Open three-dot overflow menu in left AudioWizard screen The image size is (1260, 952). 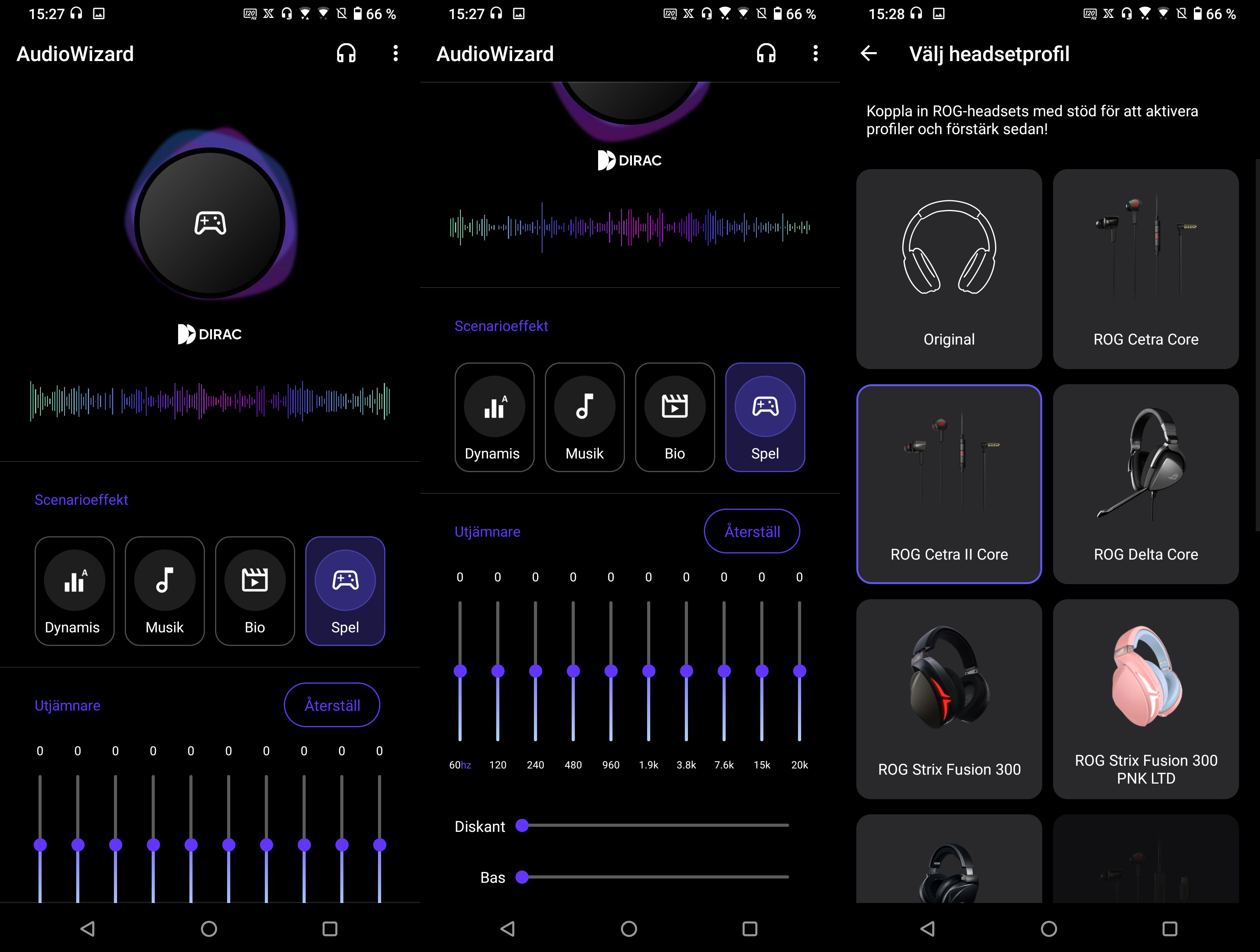395,54
